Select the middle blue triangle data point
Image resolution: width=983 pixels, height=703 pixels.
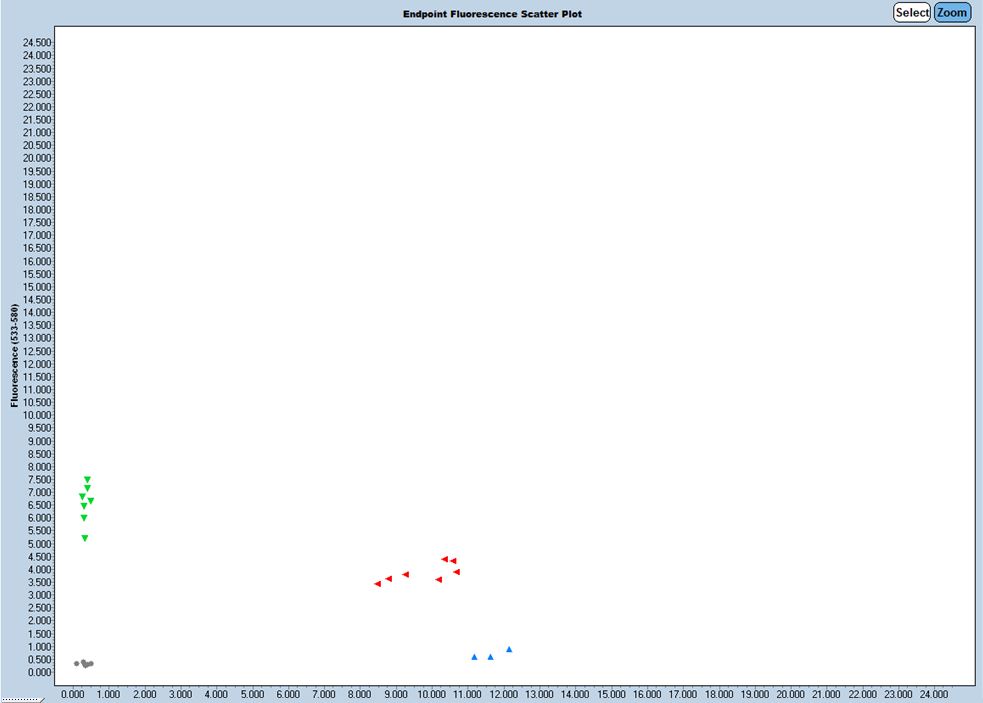490,657
